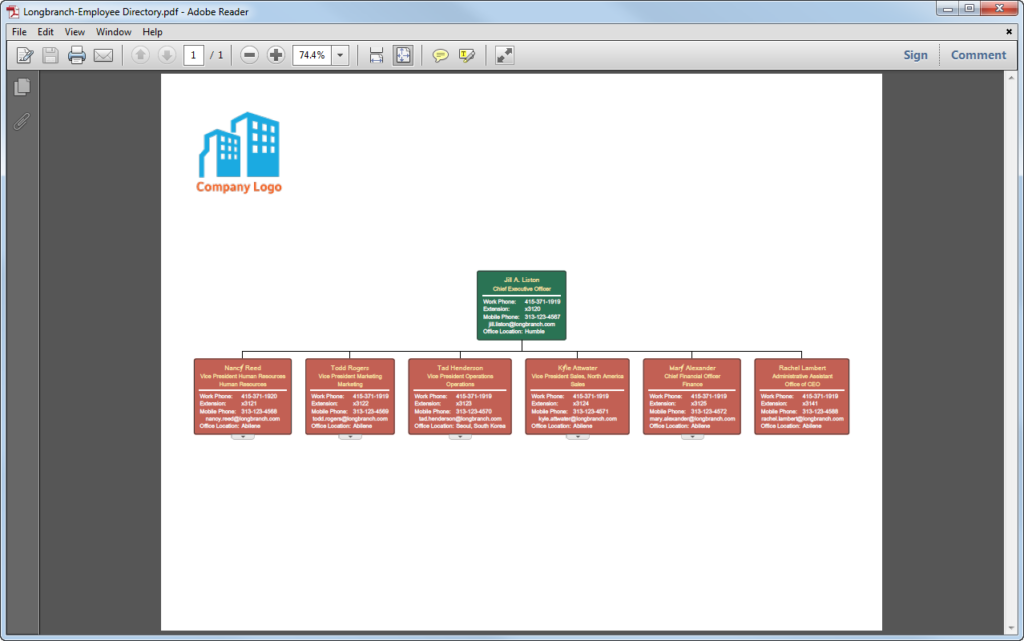Open the zoom level dropdown arrow
The image size is (1024, 641).
[340, 55]
